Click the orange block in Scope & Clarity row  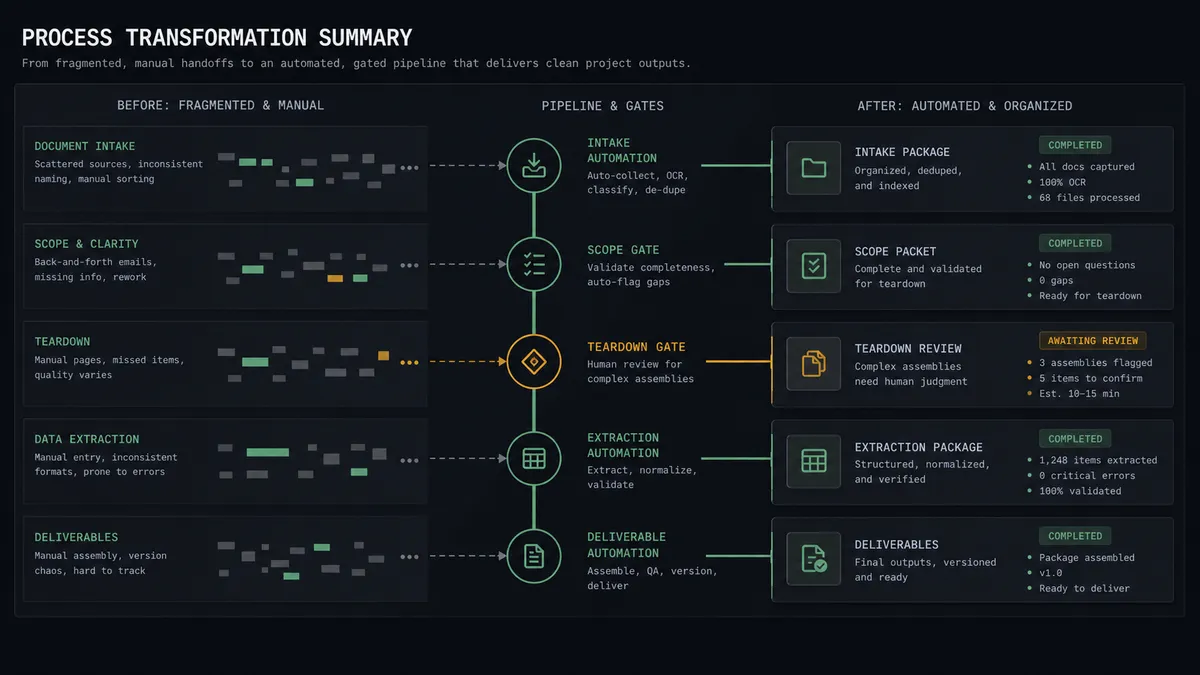(335, 278)
